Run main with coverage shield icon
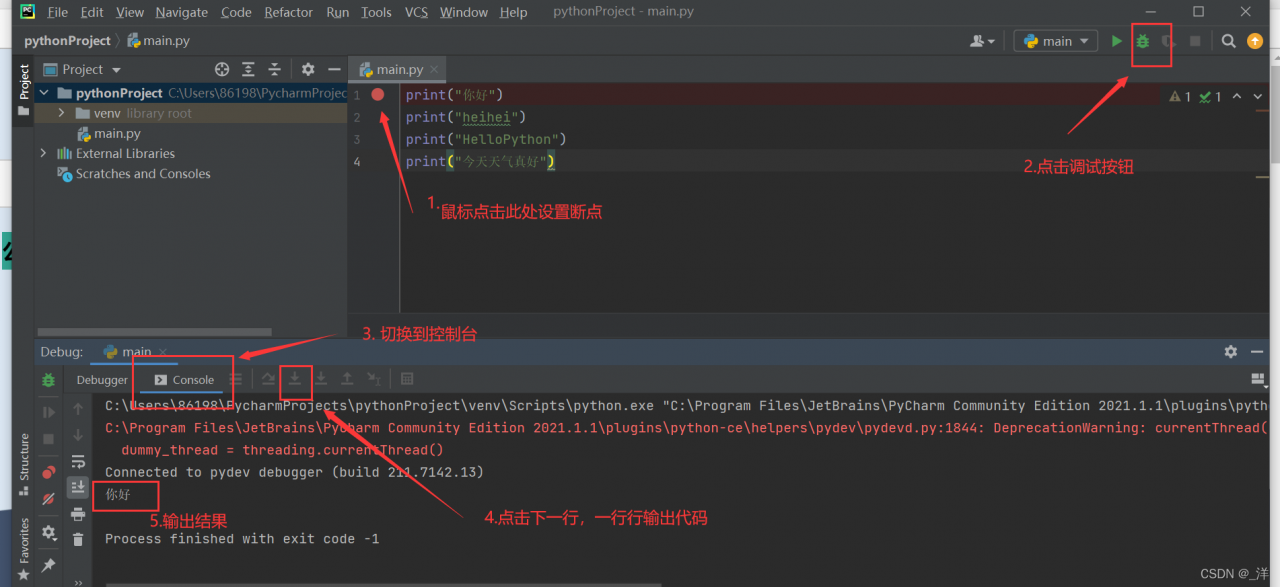The image size is (1280, 587). [x=1167, y=41]
